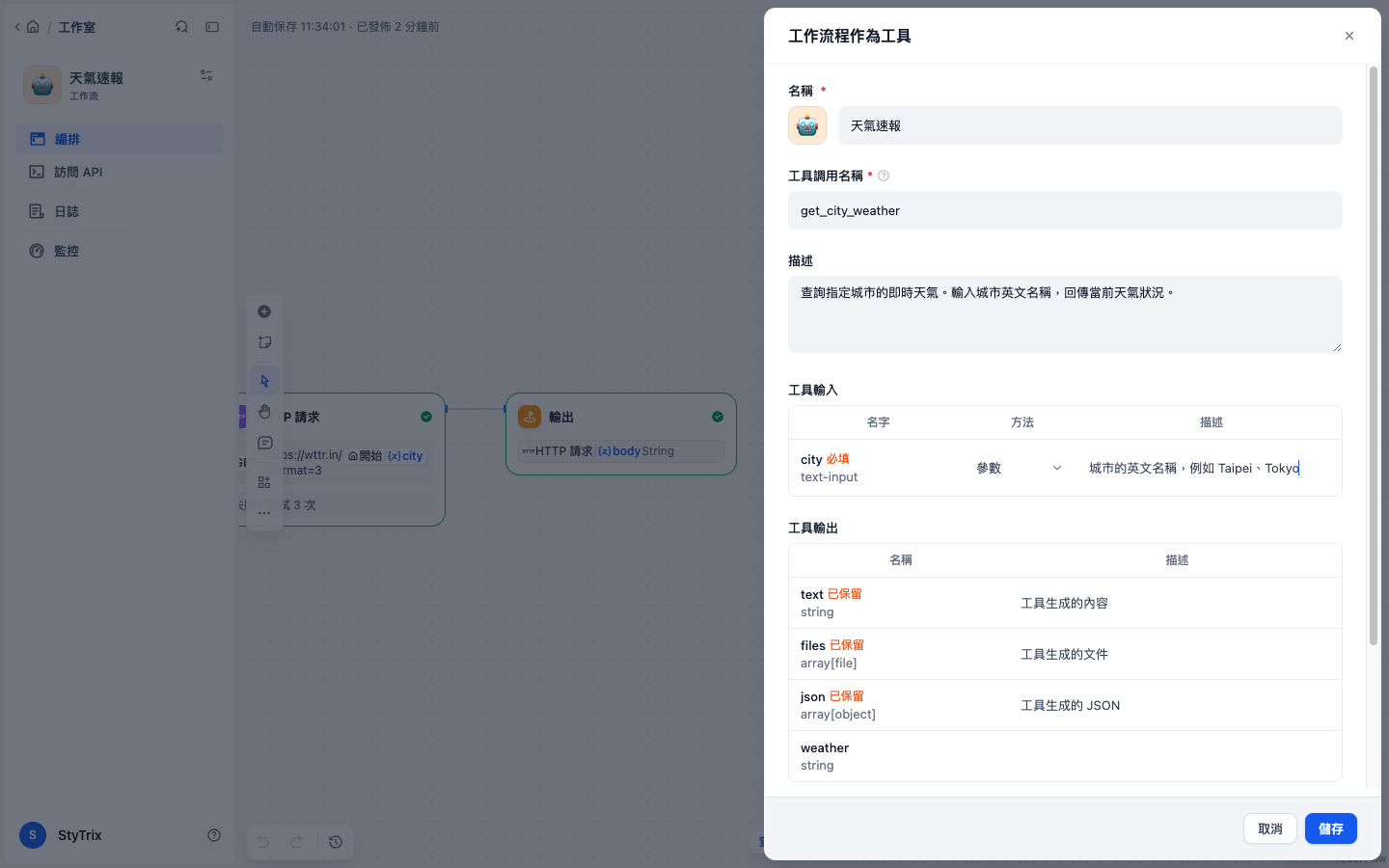1389x868 pixels.
Task: Click the support headset icon in the top bar
Action: [181, 27]
